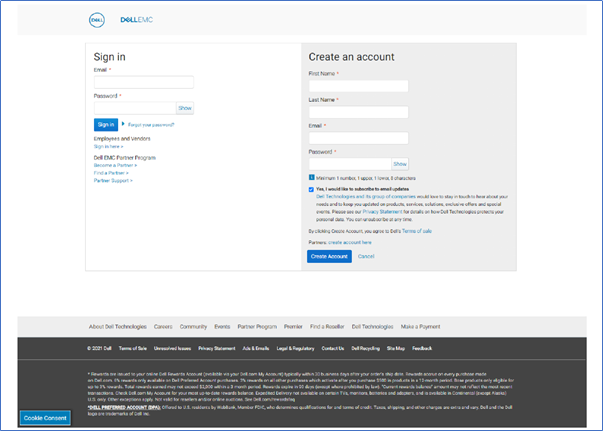Screen dimensions: 603x431
Task: Open Partner Program footer link
Action: (x=257, y=327)
